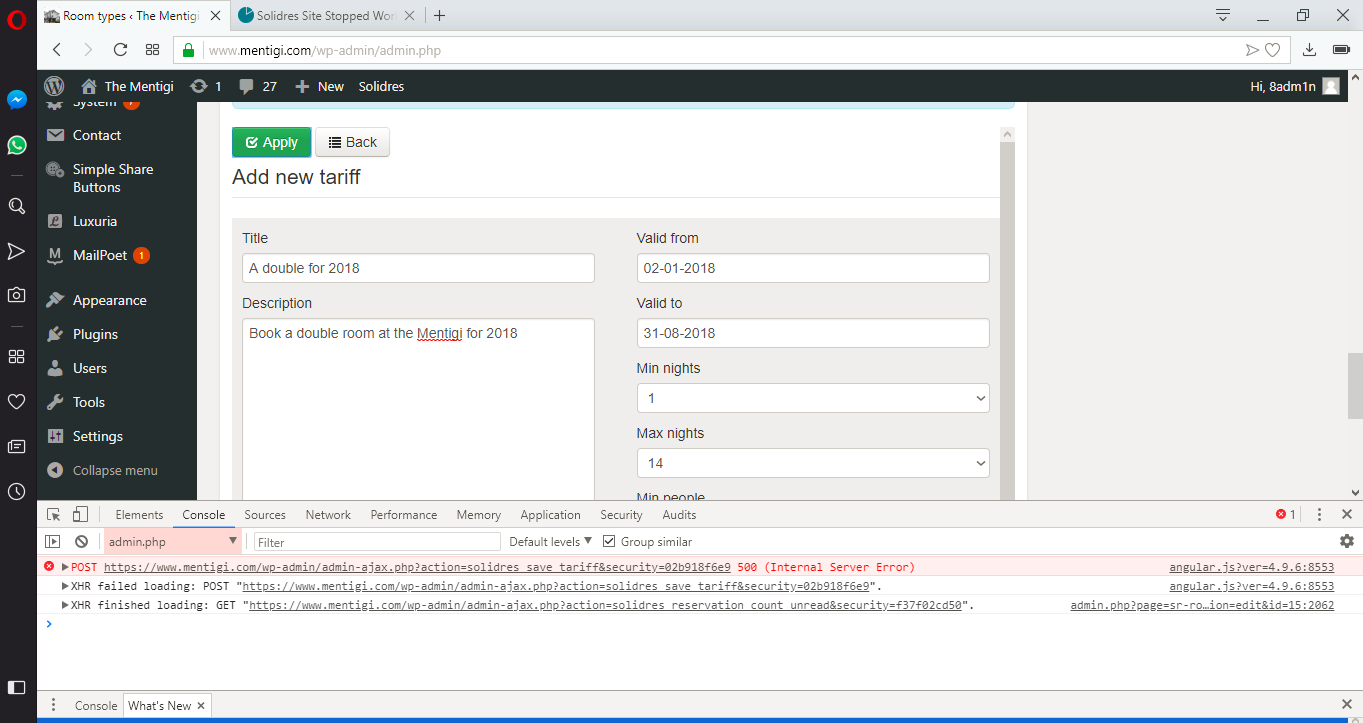
Task: Click the Valid from date field
Action: 812,268
